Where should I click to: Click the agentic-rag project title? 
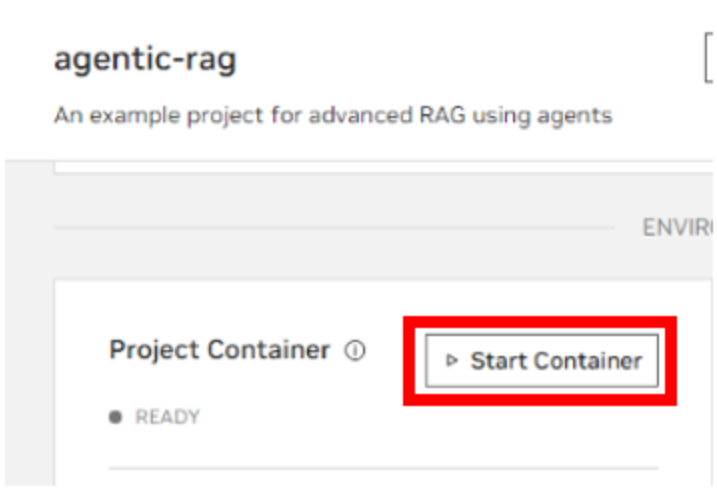[x=145, y=59]
